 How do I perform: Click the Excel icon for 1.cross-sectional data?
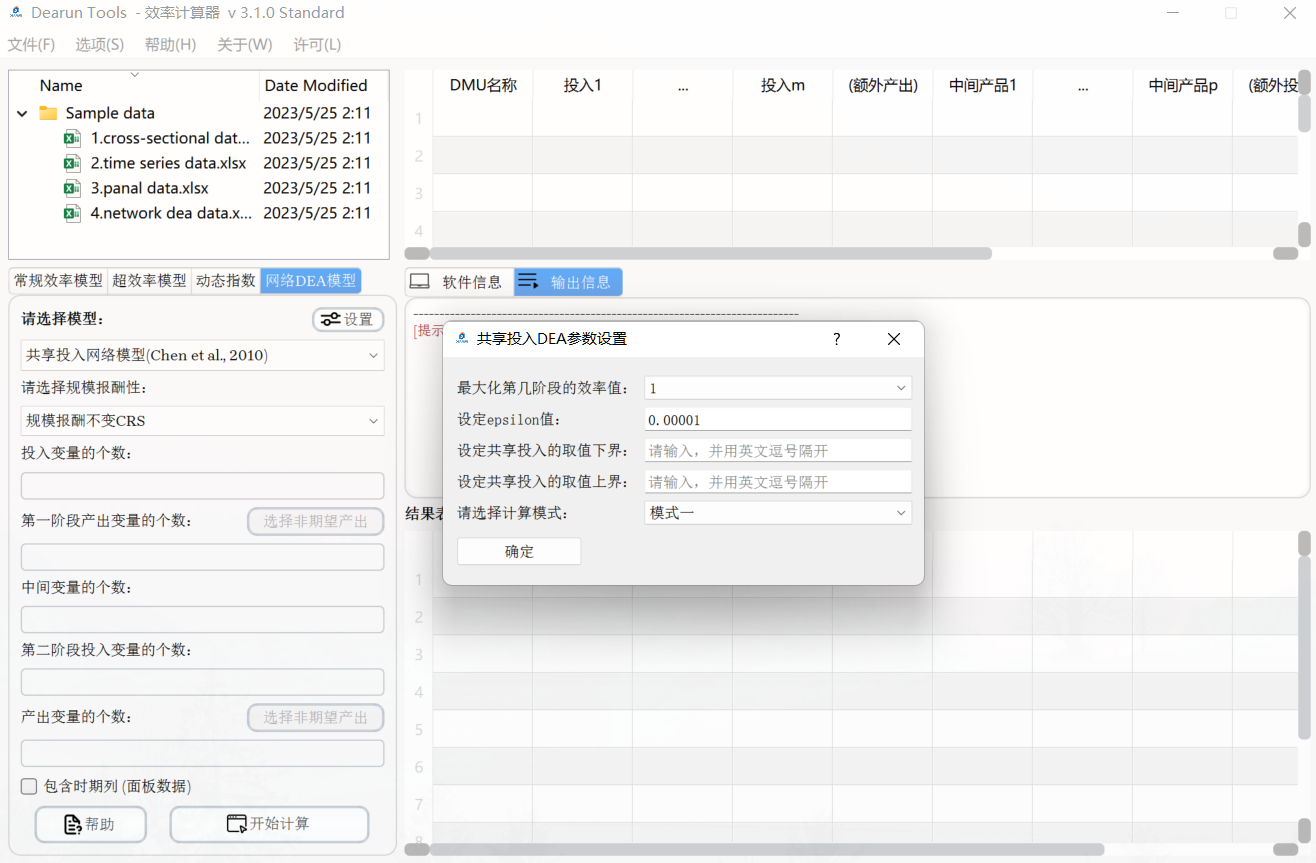click(71, 138)
